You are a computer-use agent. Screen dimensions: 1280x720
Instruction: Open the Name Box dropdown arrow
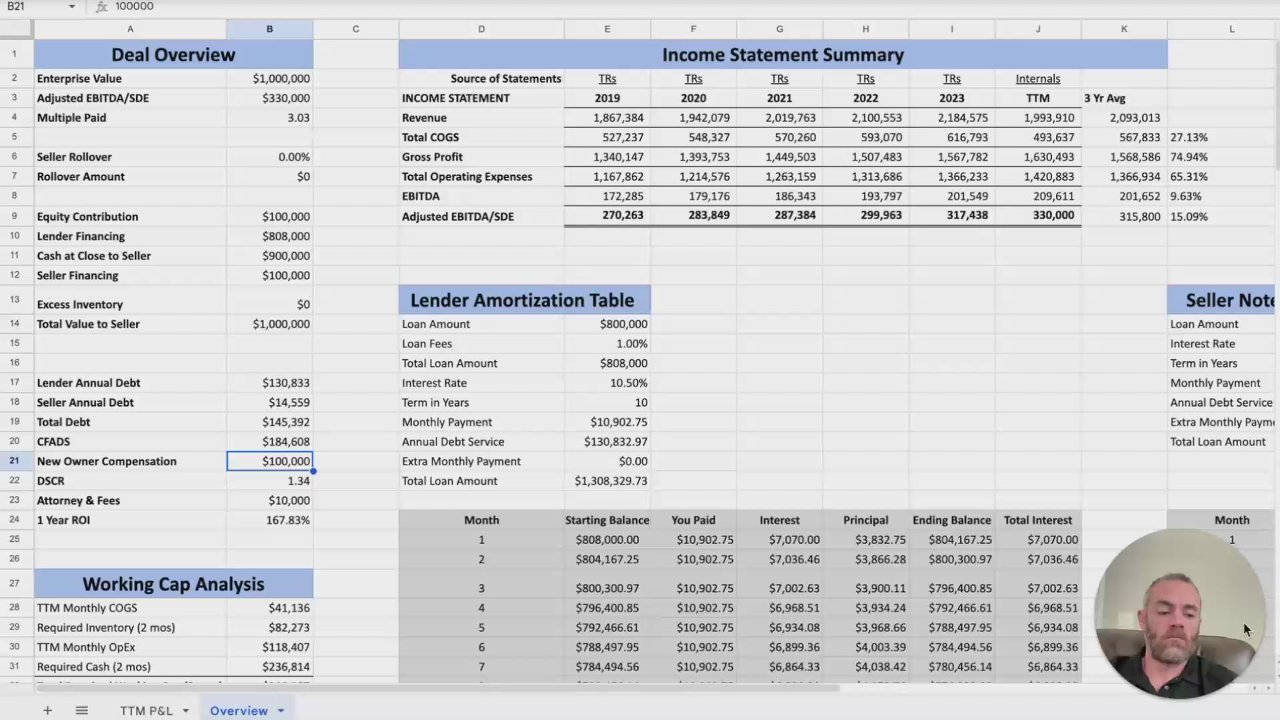72,6
